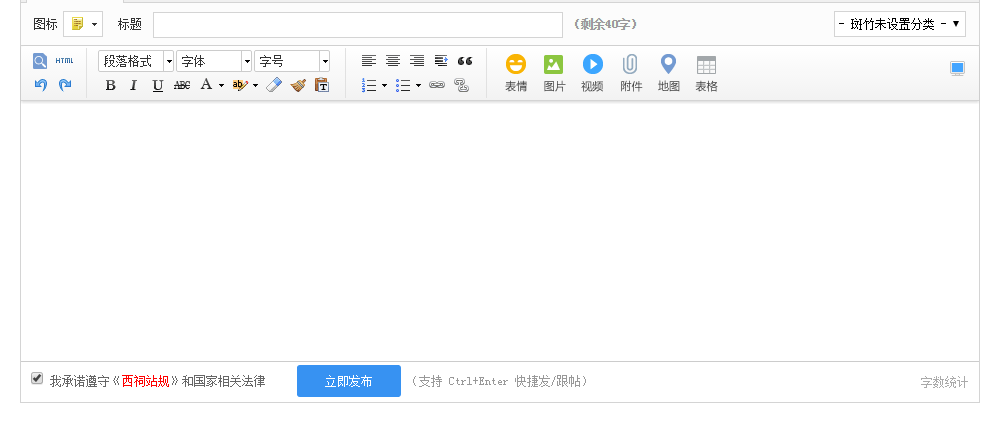Click the 立即发布 publish button
Image resolution: width=991 pixels, height=431 pixels.
(348, 381)
